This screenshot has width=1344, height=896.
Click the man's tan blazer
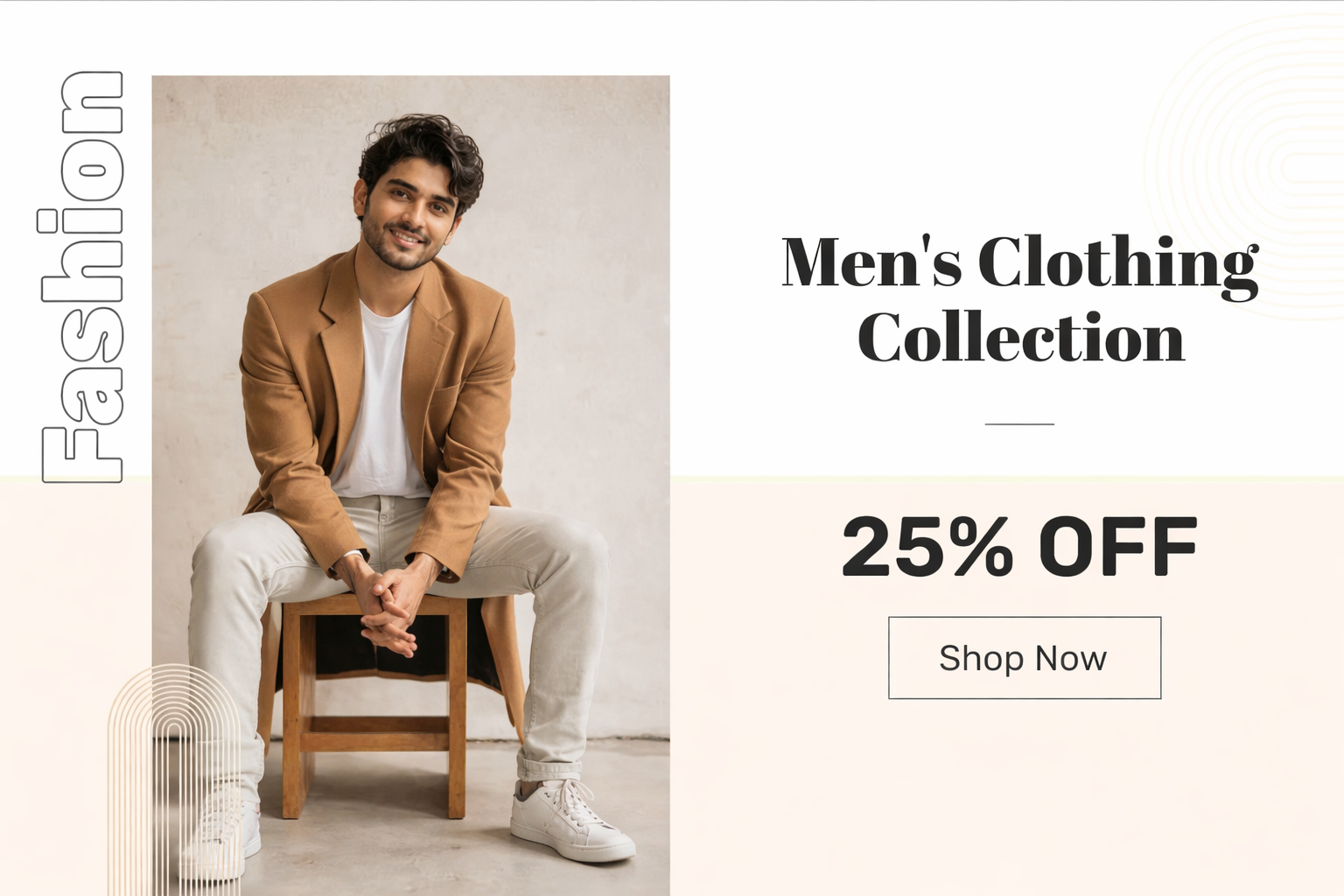(x=378, y=411)
